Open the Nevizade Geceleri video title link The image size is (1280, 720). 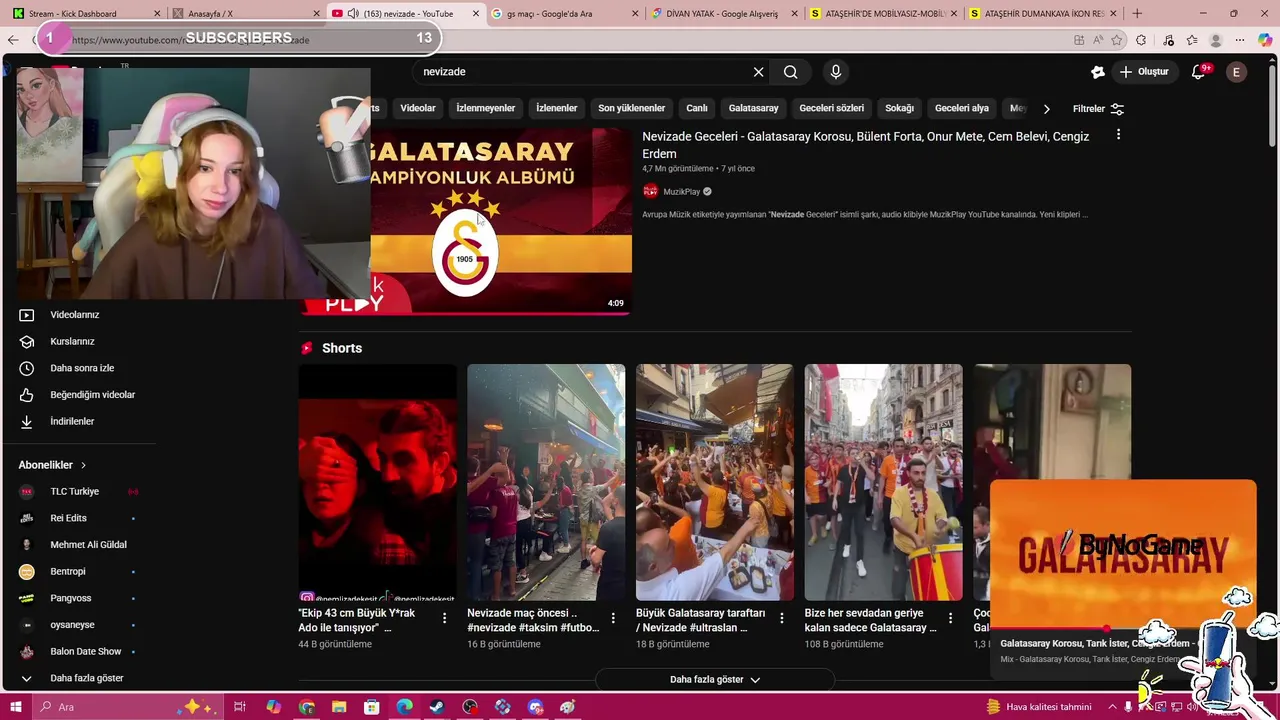coord(865,145)
